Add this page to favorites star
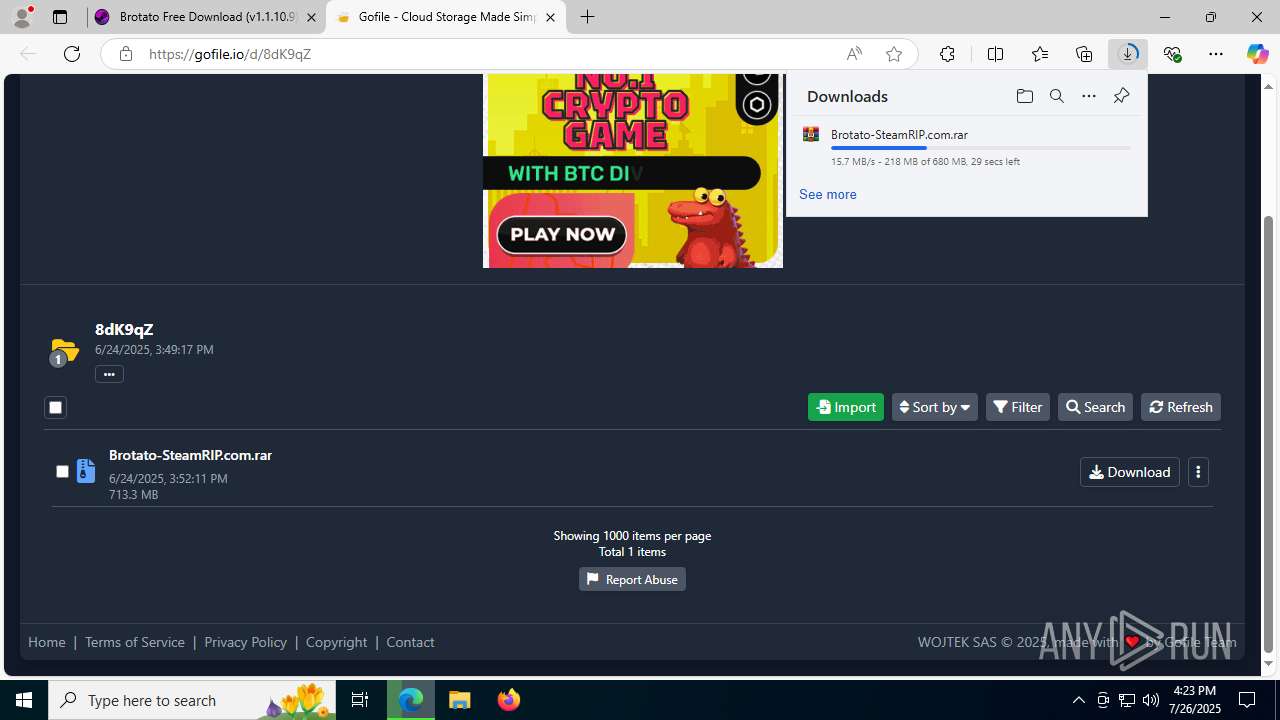 pyautogui.click(x=894, y=54)
